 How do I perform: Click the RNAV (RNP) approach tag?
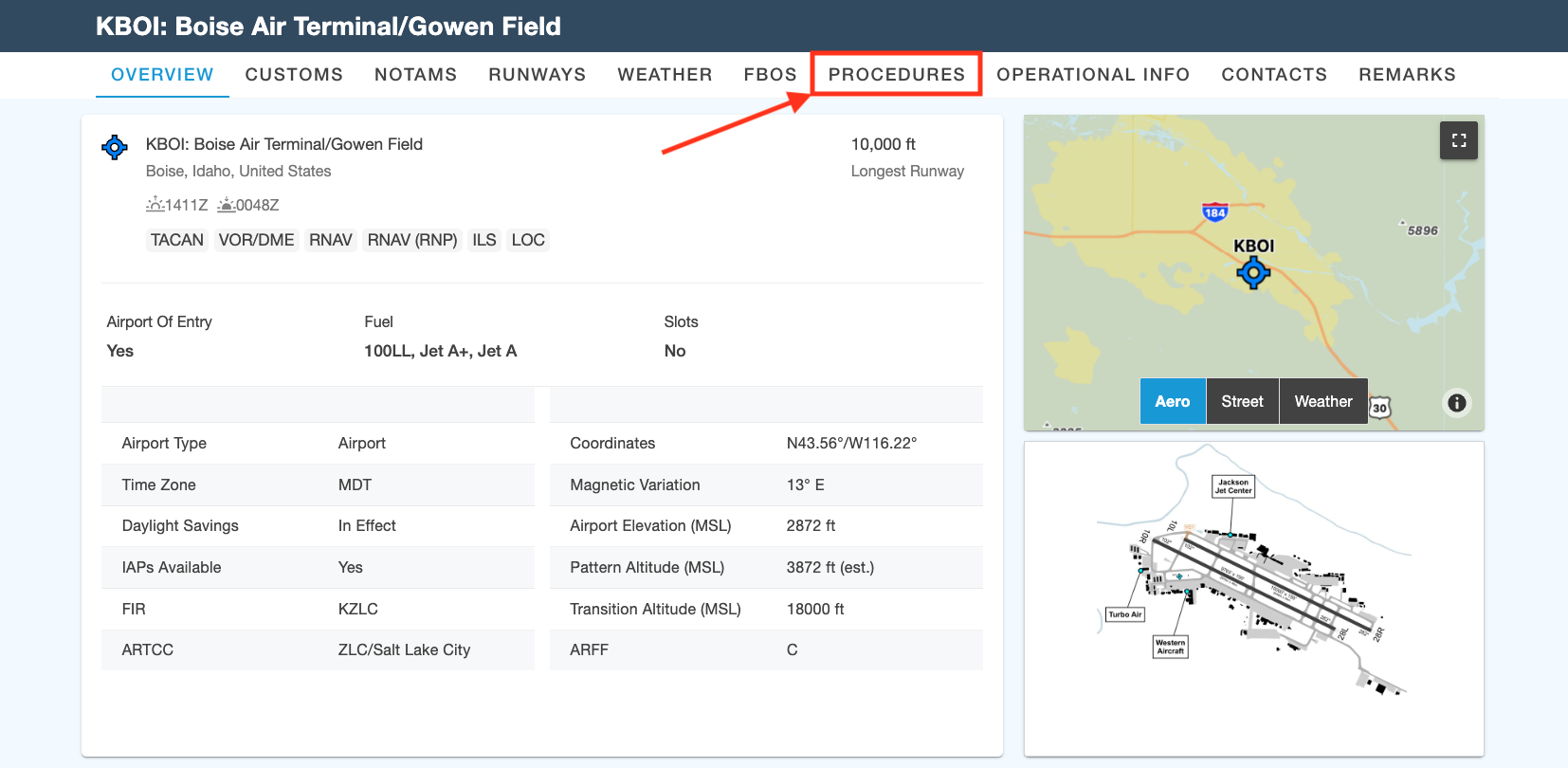412,240
